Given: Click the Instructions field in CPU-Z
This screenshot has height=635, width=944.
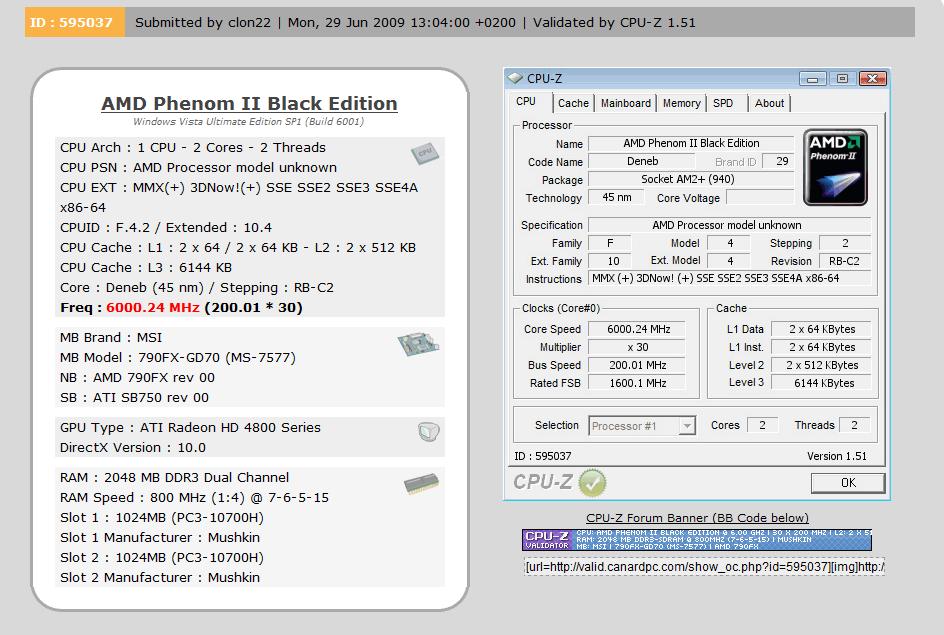Looking at the screenshot, I should click(x=729, y=279).
